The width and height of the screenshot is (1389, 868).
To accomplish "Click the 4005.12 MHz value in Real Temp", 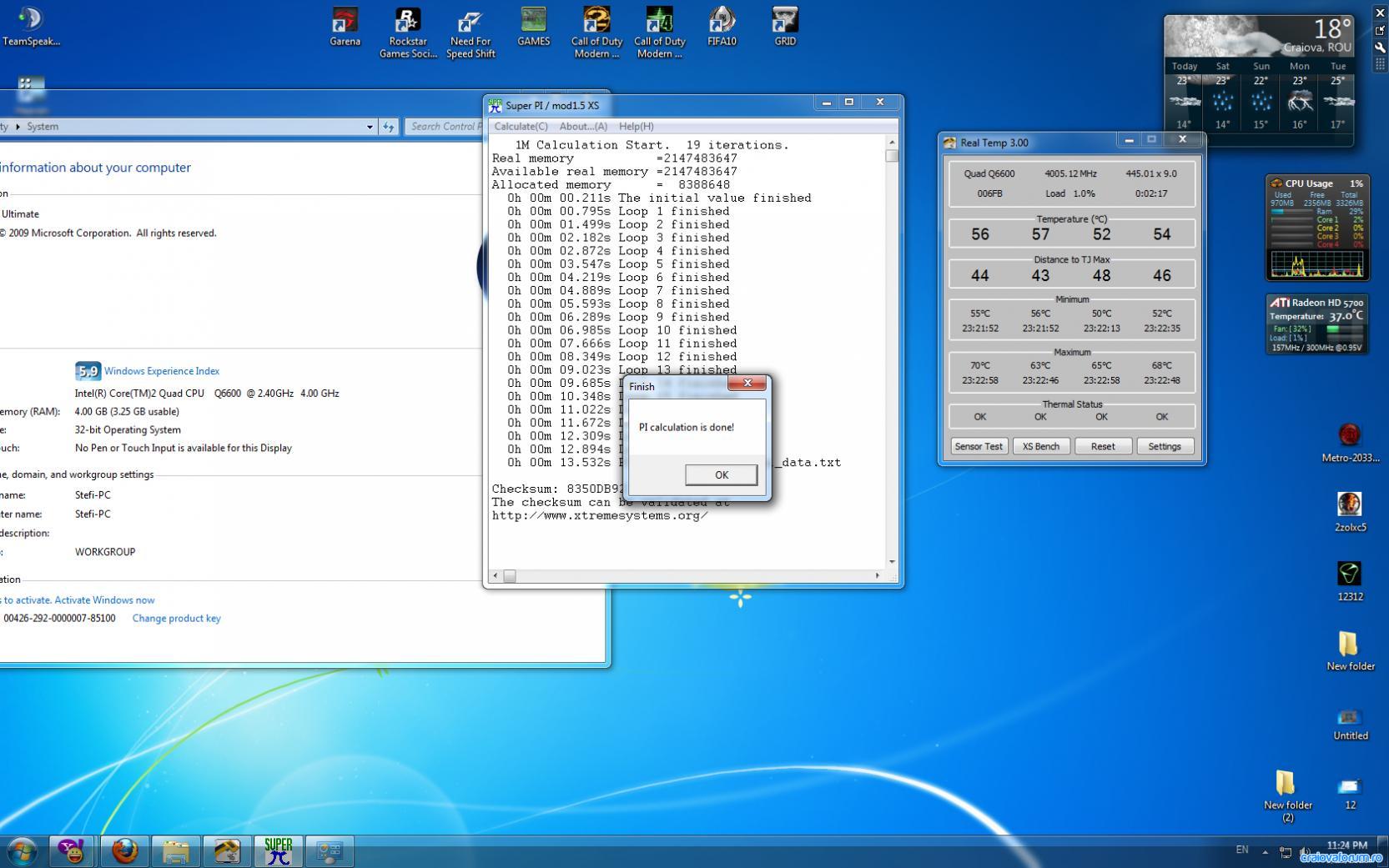I will click(x=1071, y=173).
